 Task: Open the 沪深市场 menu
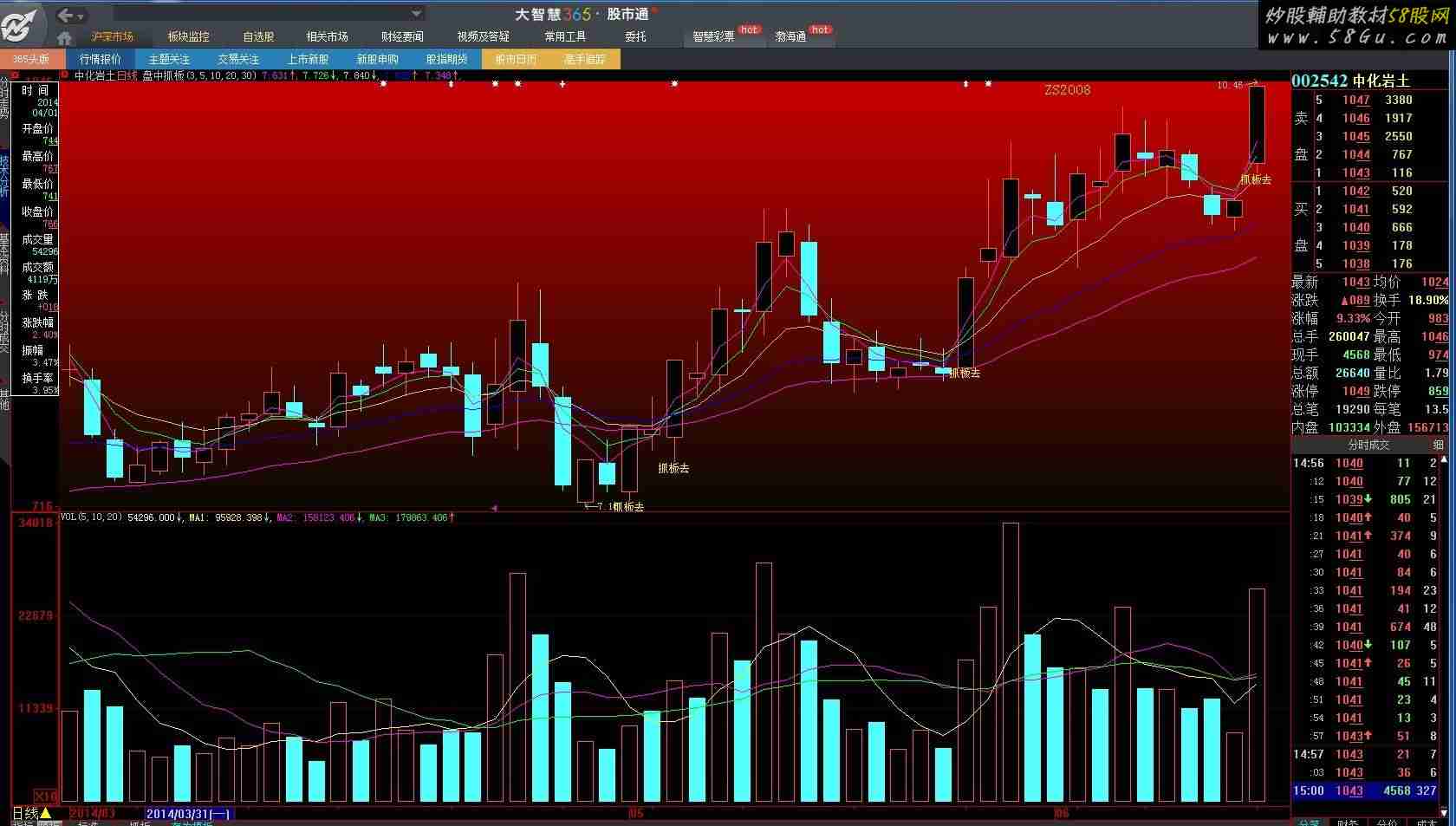pos(113,36)
